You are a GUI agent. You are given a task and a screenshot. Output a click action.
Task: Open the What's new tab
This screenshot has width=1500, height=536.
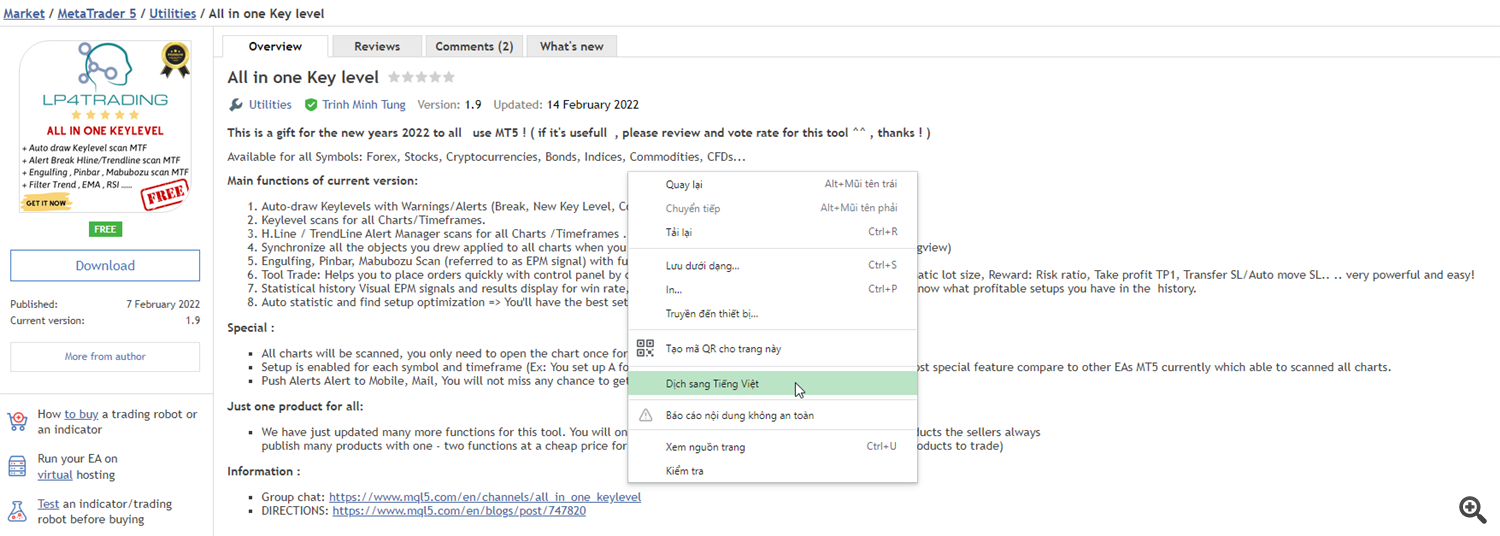[x=572, y=46]
